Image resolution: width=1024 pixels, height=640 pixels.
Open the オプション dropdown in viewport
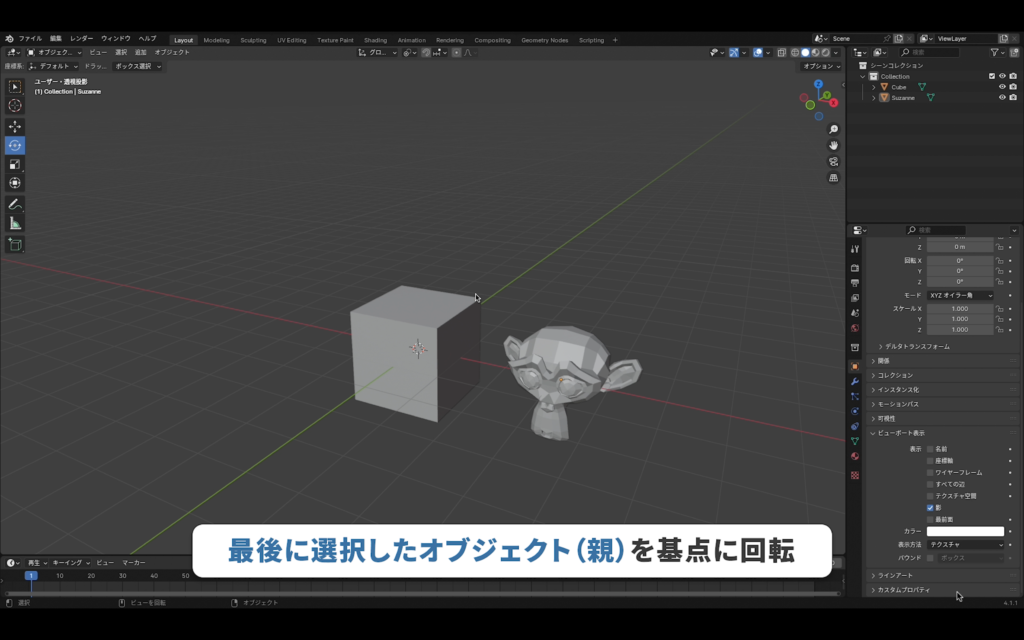click(821, 67)
